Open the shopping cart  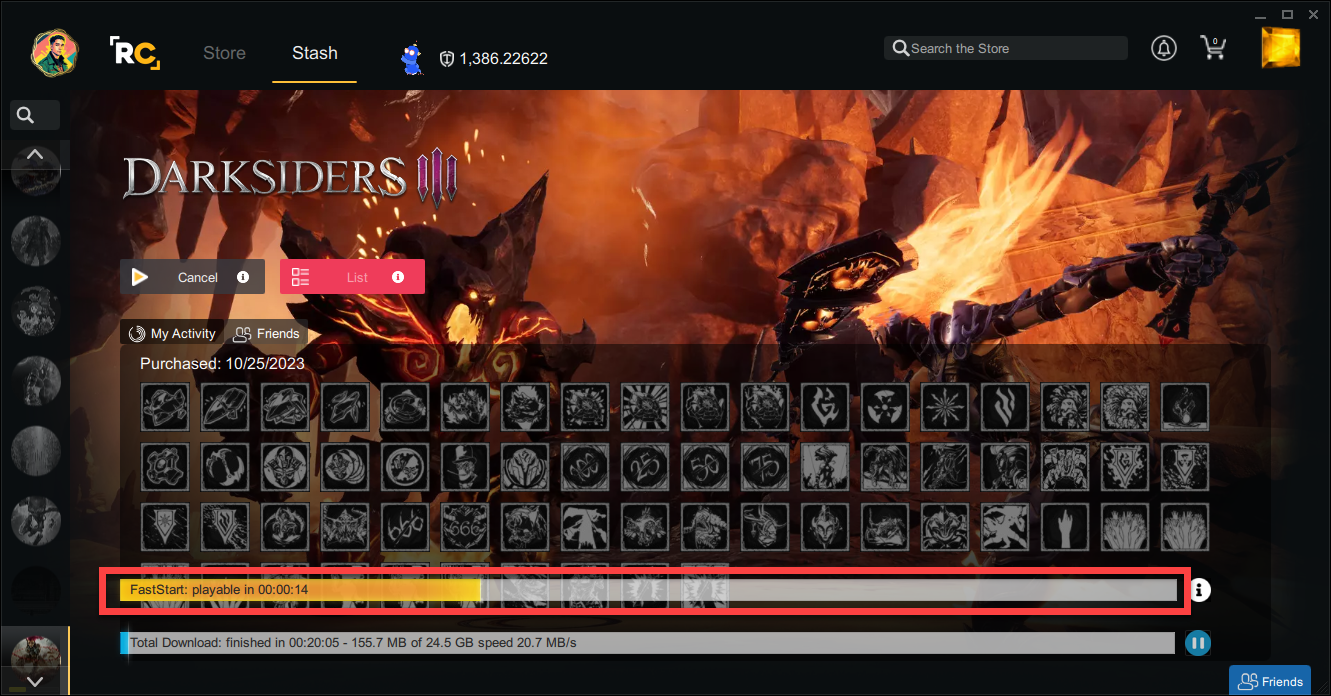pyautogui.click(x=1216, y=47)
